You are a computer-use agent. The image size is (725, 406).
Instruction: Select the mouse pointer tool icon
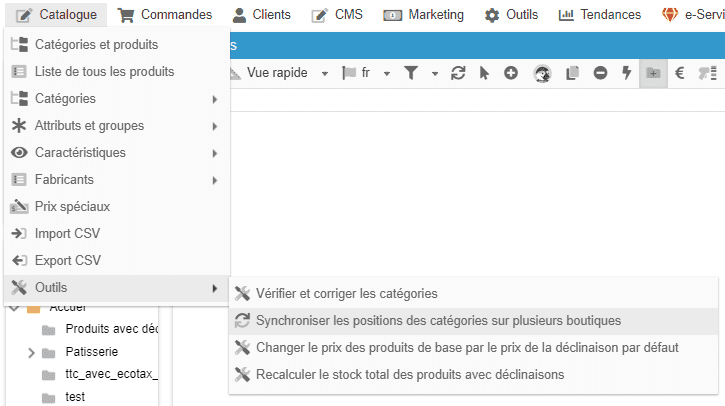point(485,73)
